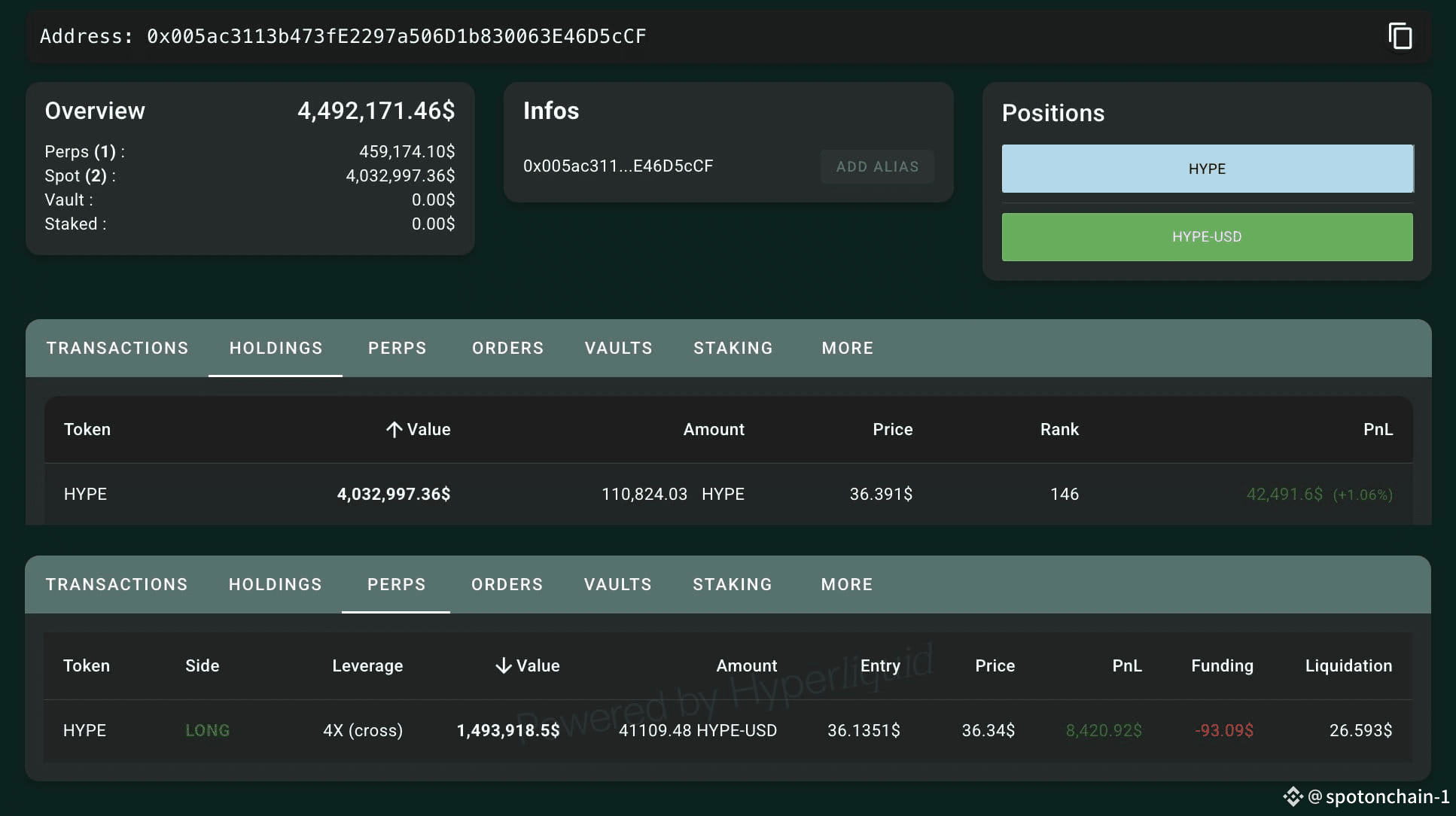
Task: Open MORE tab in lower panel
Action: point(846,585)
